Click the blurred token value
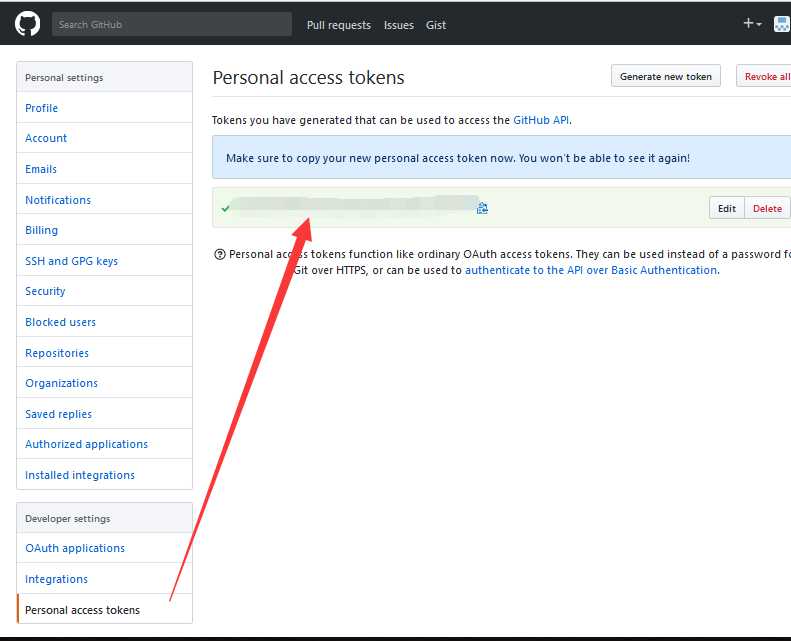Image resolution: width=791 pixels, height=641 pixels. (356, 205)
